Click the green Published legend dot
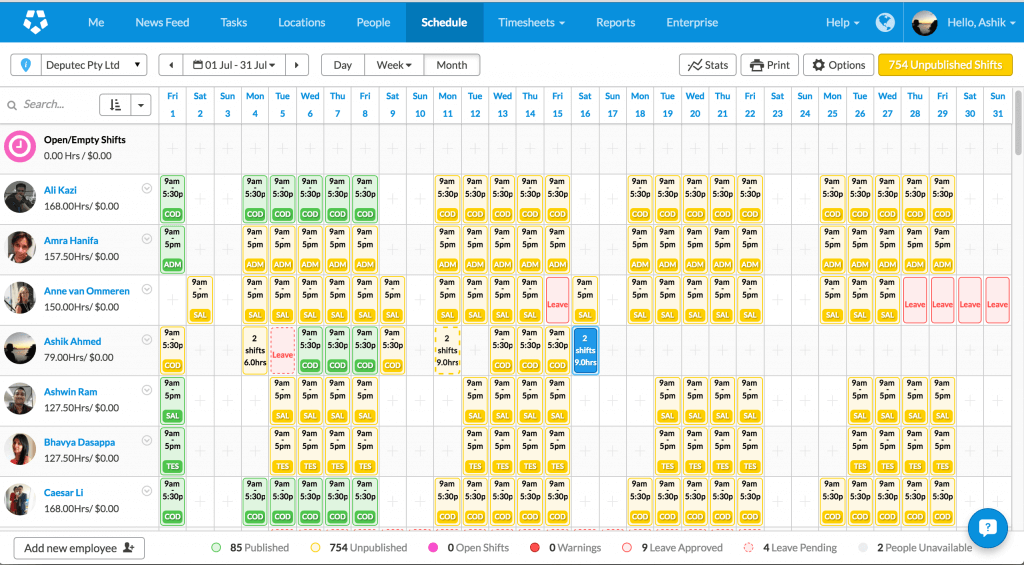Image resolution: width=1024 pixels, height=565 pixels. pyautogui.click(x=216, y=548)
